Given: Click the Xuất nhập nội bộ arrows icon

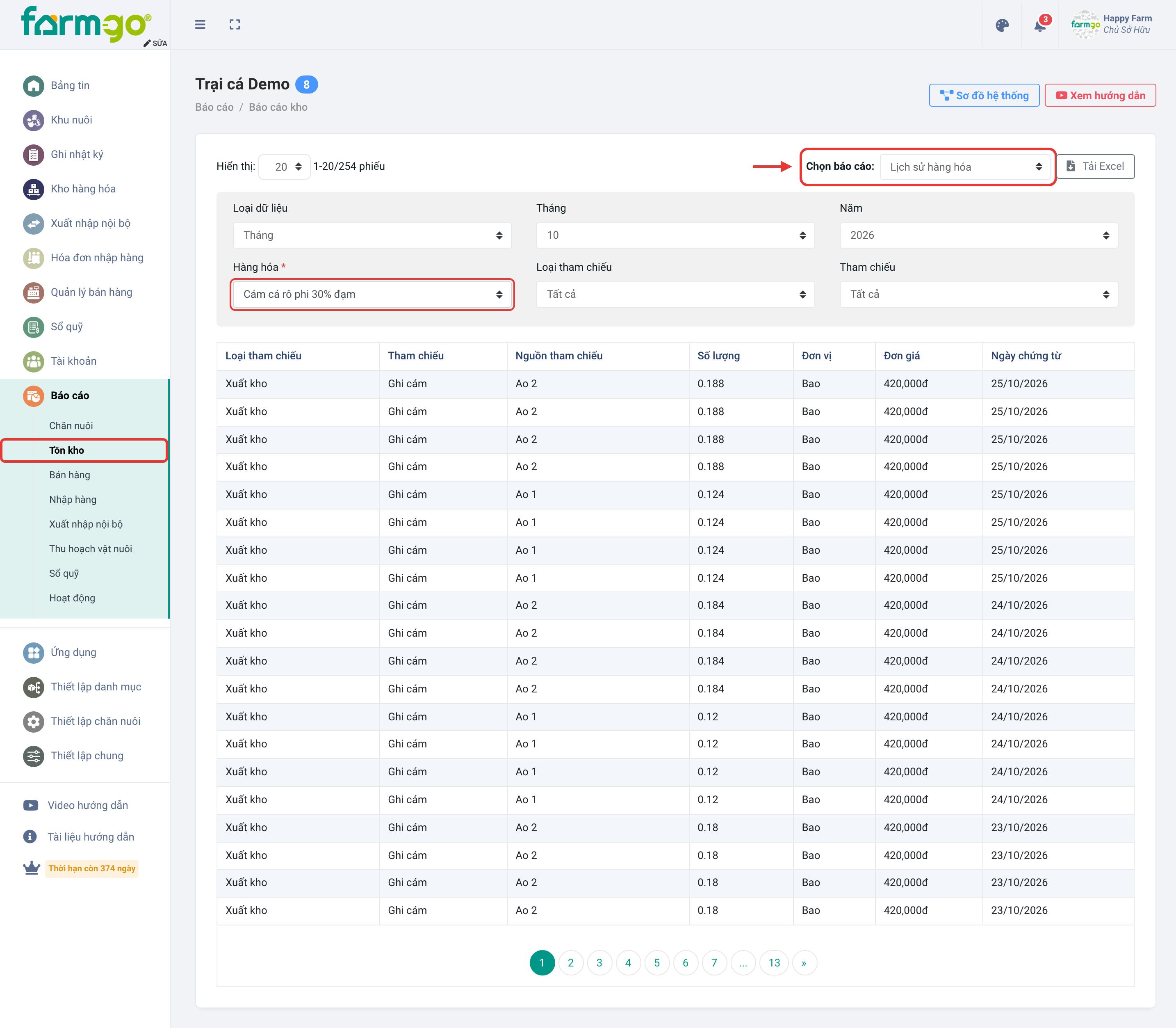Looking at the screenshot, I should pyautogui.click(x=33, y=223).
